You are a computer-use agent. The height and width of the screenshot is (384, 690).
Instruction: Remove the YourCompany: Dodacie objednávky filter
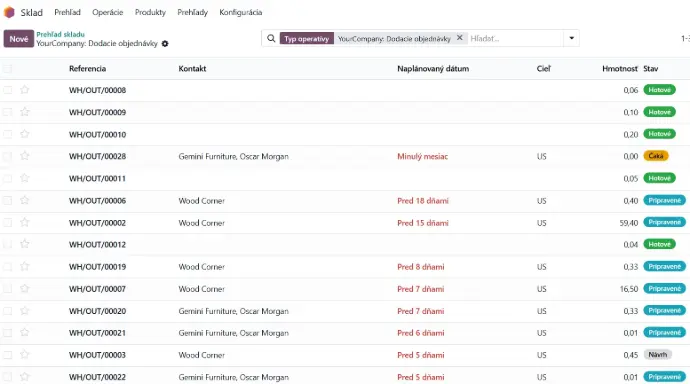(459, 38)
